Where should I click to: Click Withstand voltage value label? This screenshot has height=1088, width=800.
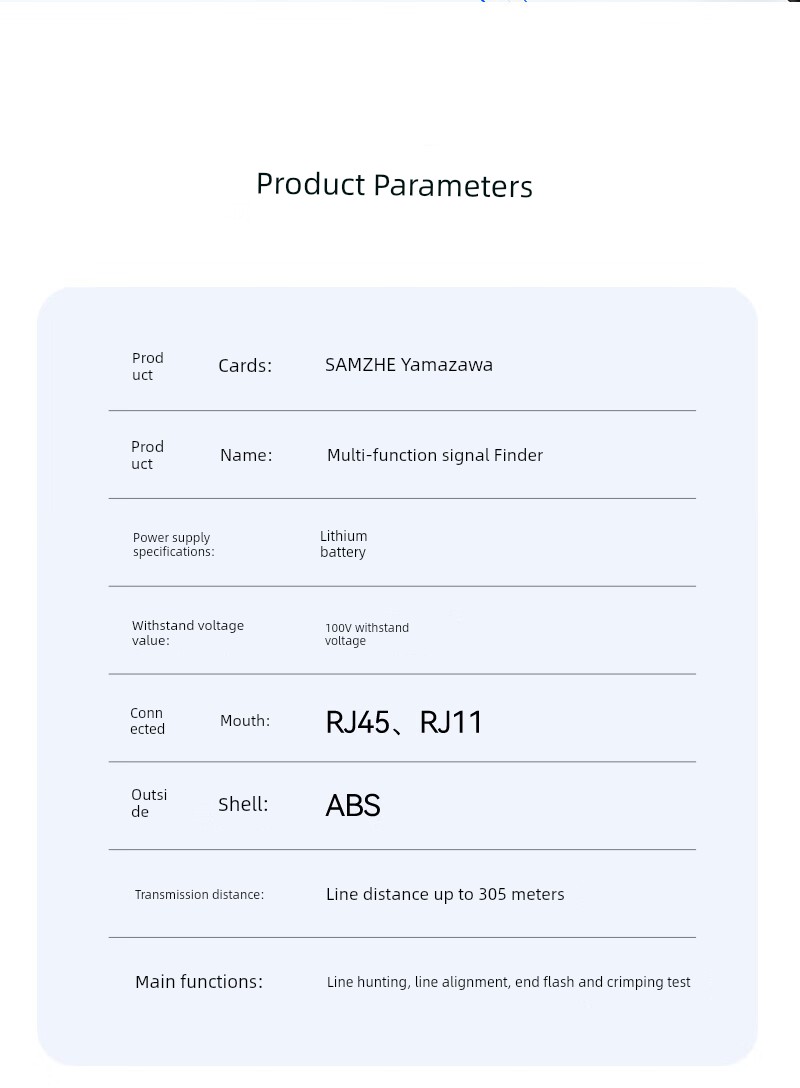pos(187,633)
